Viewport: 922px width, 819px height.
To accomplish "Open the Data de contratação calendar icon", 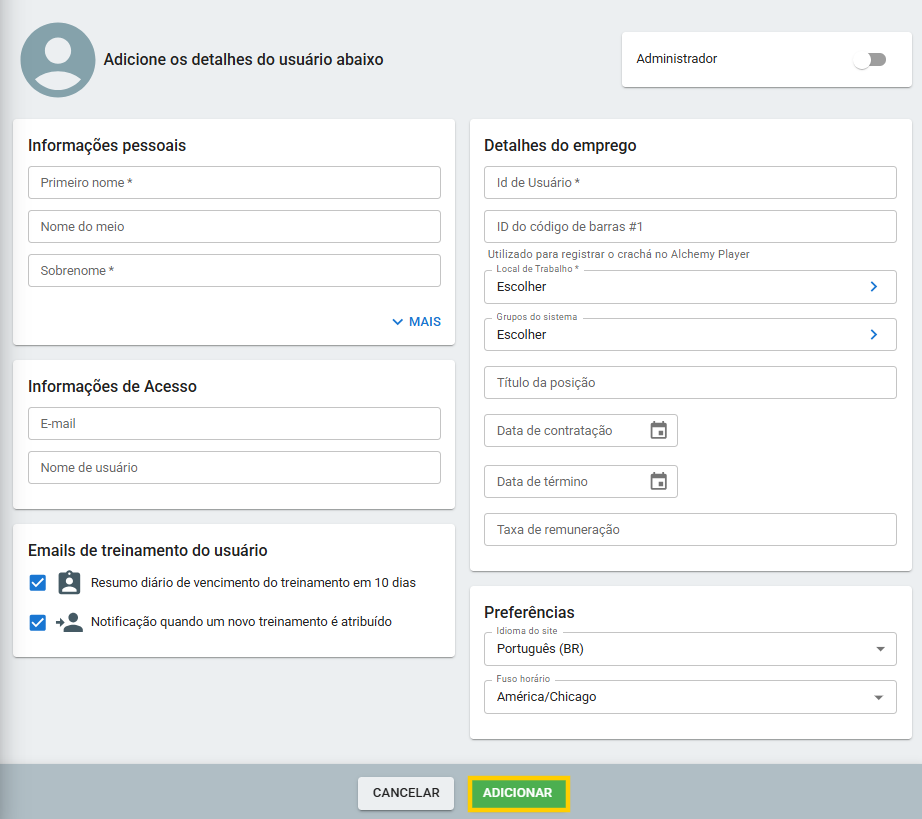I will [x=658, y=431].
